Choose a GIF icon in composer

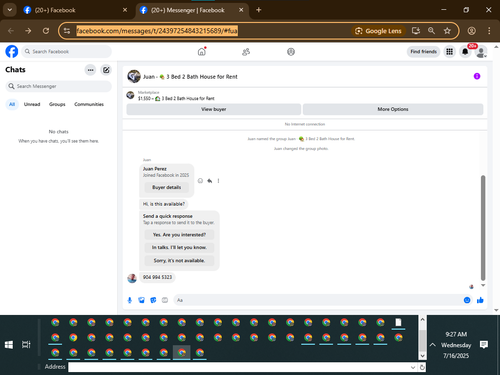pyautogui.click(x=165, y=300)
